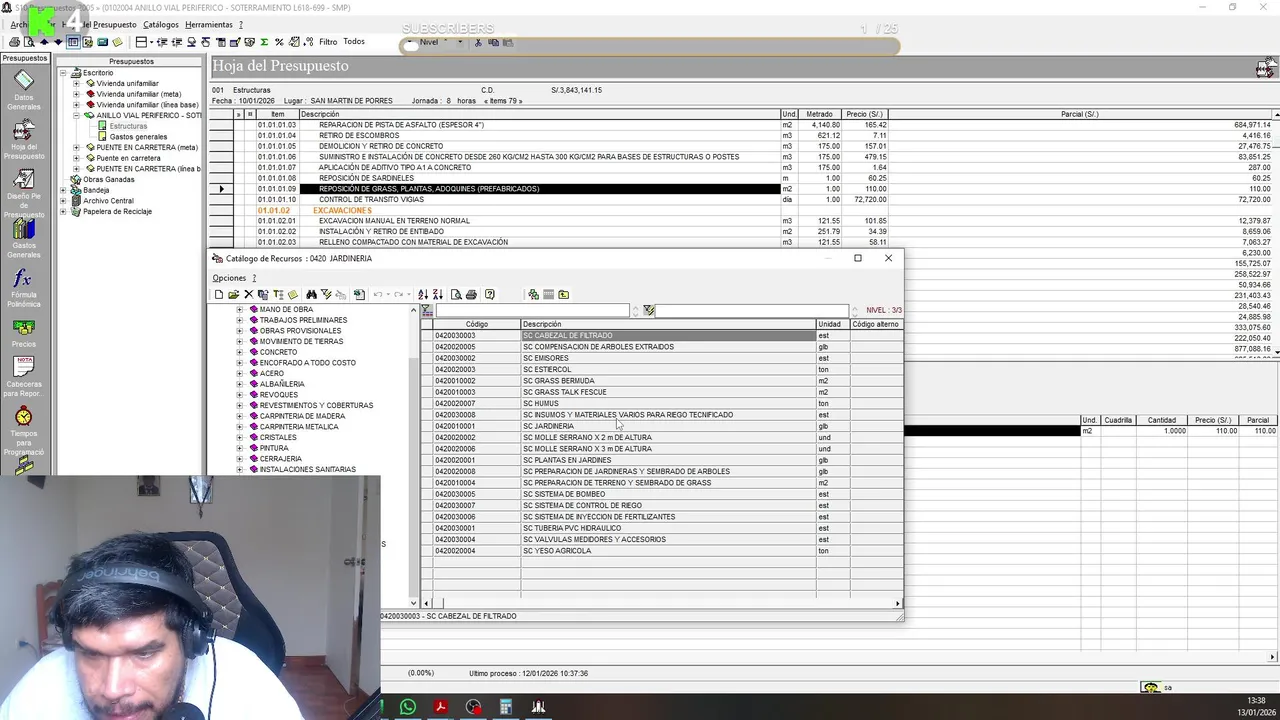The height and width of the screenshot is (720, 1280).
Task: Collapse the ANILLO VIAL PERIFERICO tree node
Action: (x=76, y=116)
